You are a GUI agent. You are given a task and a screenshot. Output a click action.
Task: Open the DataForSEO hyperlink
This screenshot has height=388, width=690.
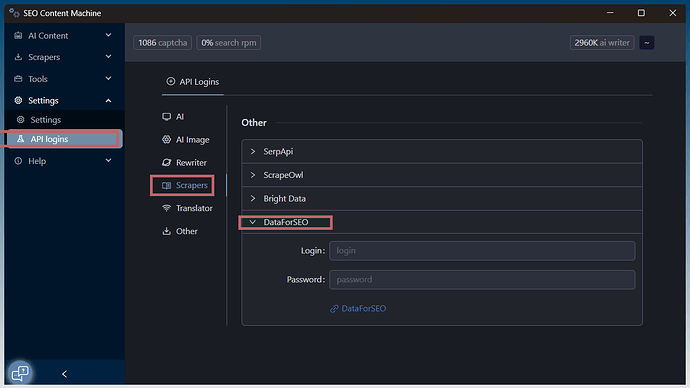(x=358, y=309)
